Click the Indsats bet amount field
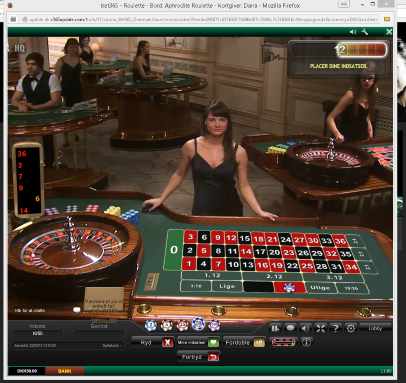Image resolution: width=406 pixels, height=383 pixels. 37,333
